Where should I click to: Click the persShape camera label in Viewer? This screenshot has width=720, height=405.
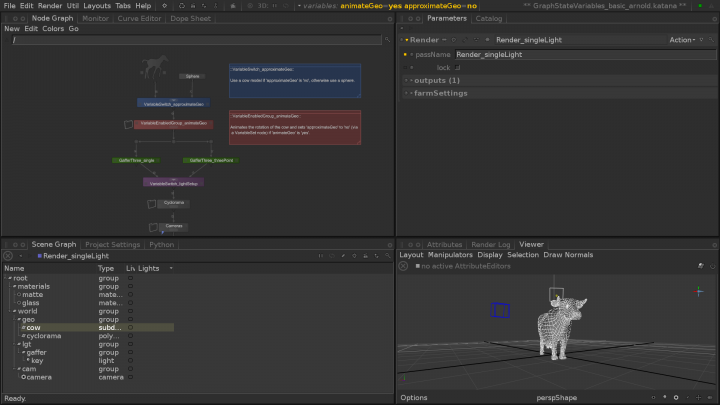coord(556,397)
